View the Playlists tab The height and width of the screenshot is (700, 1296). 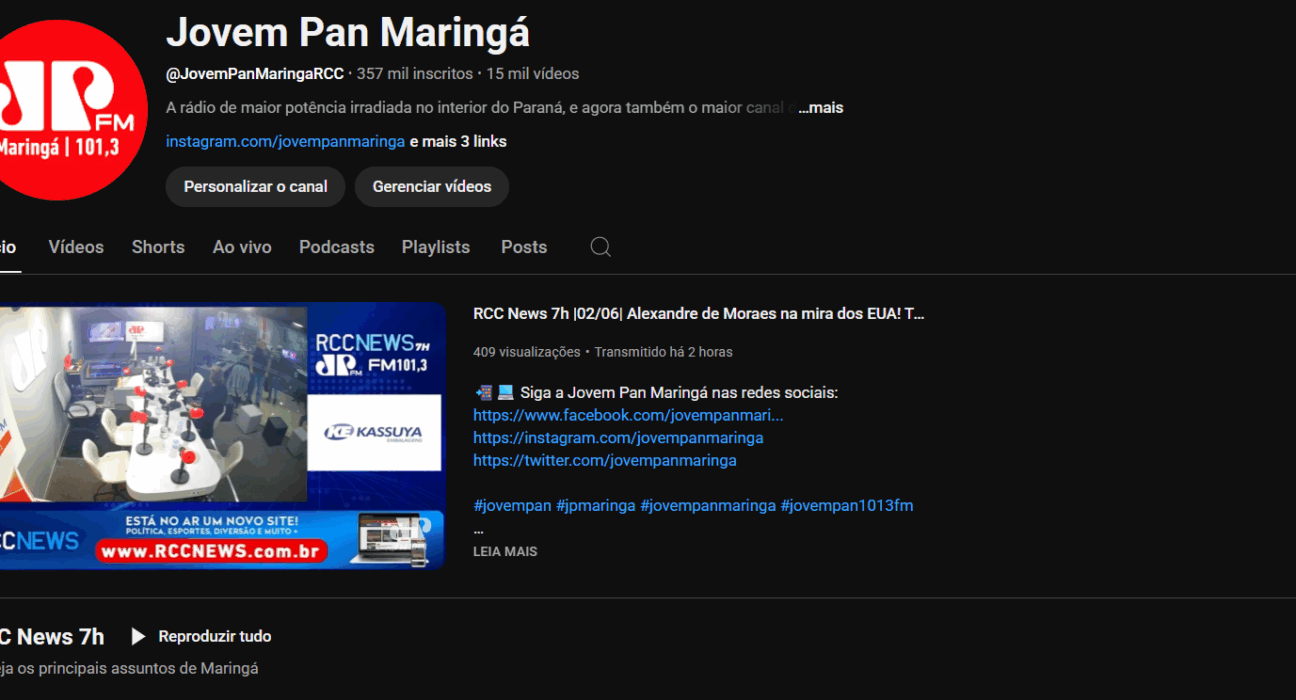tap(436, 247)
